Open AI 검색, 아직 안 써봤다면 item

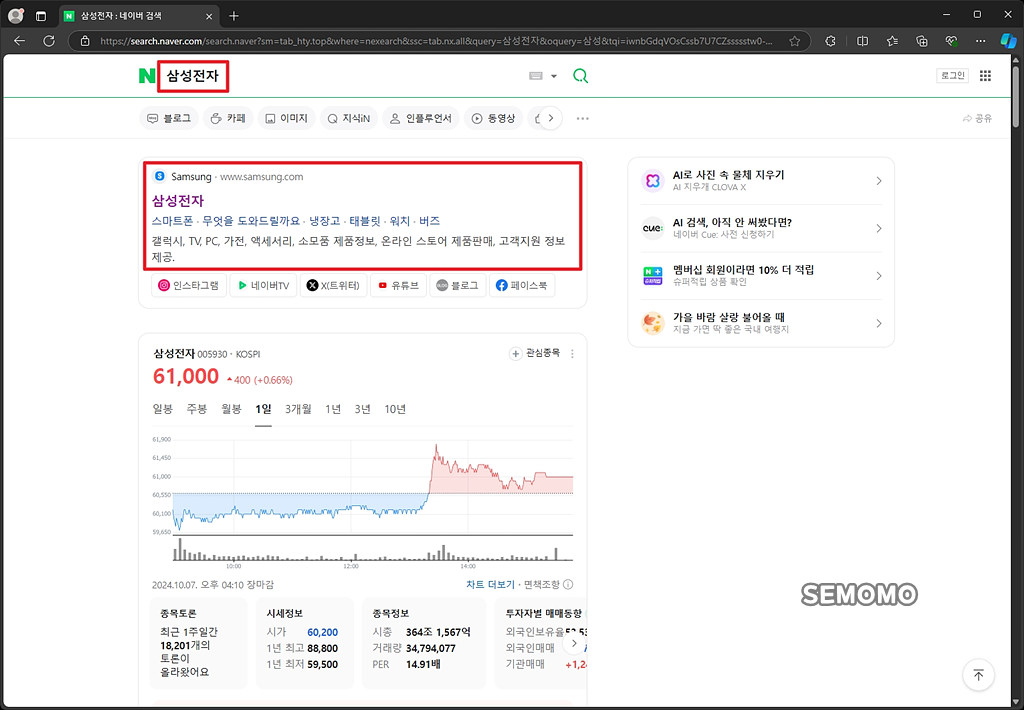pyautogui.click(x=761, y=229)
